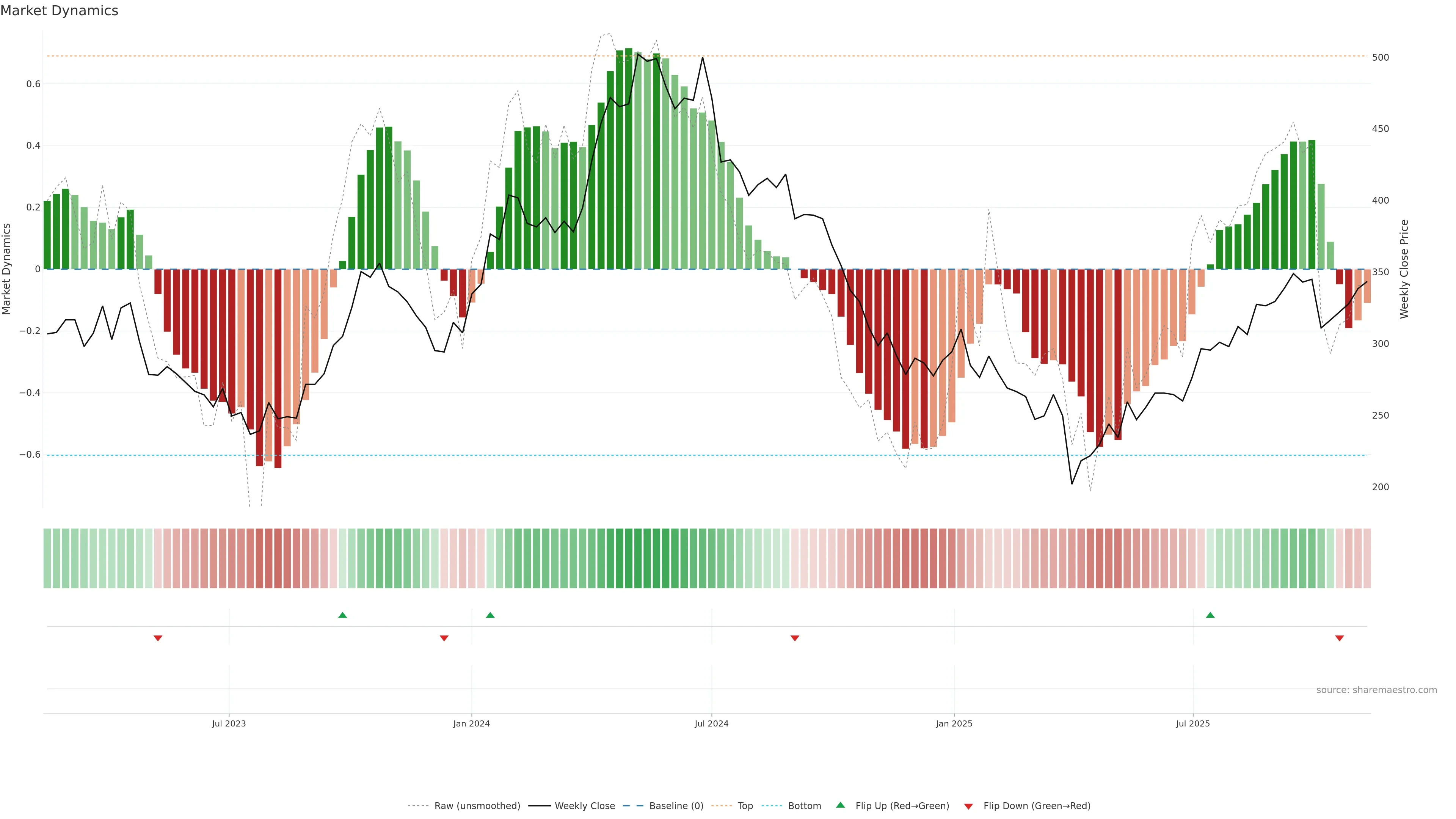Toggle the Flip Down (Green→Red) legend label
The height and width of the screenshot is (819, 1456).
[1037, 806]
